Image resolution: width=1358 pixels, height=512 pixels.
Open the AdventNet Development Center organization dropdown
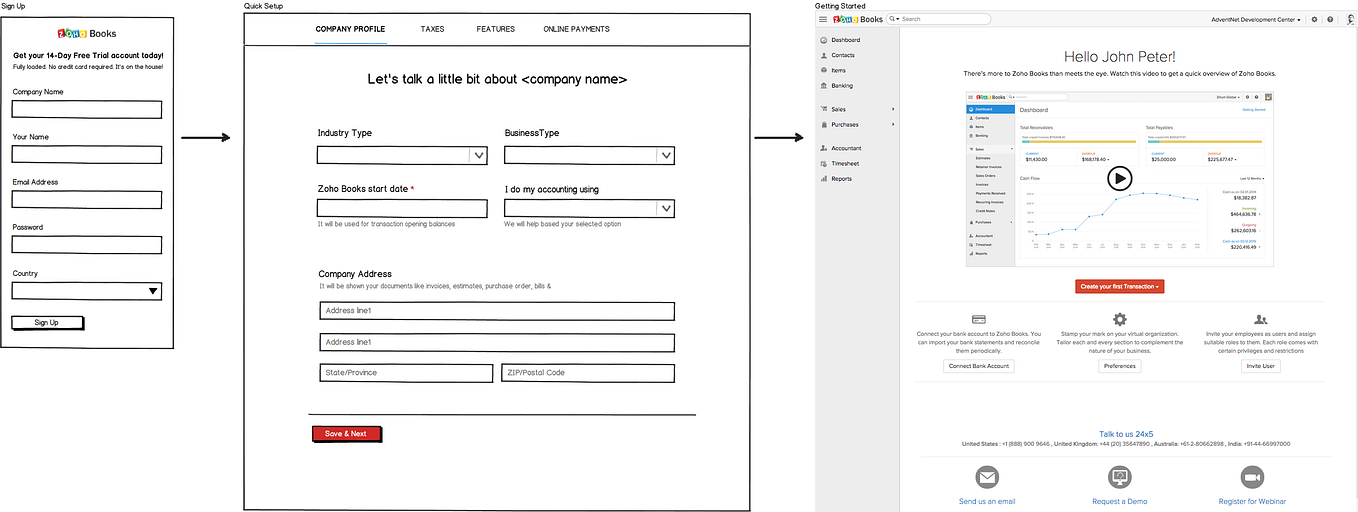point(1256,19)
